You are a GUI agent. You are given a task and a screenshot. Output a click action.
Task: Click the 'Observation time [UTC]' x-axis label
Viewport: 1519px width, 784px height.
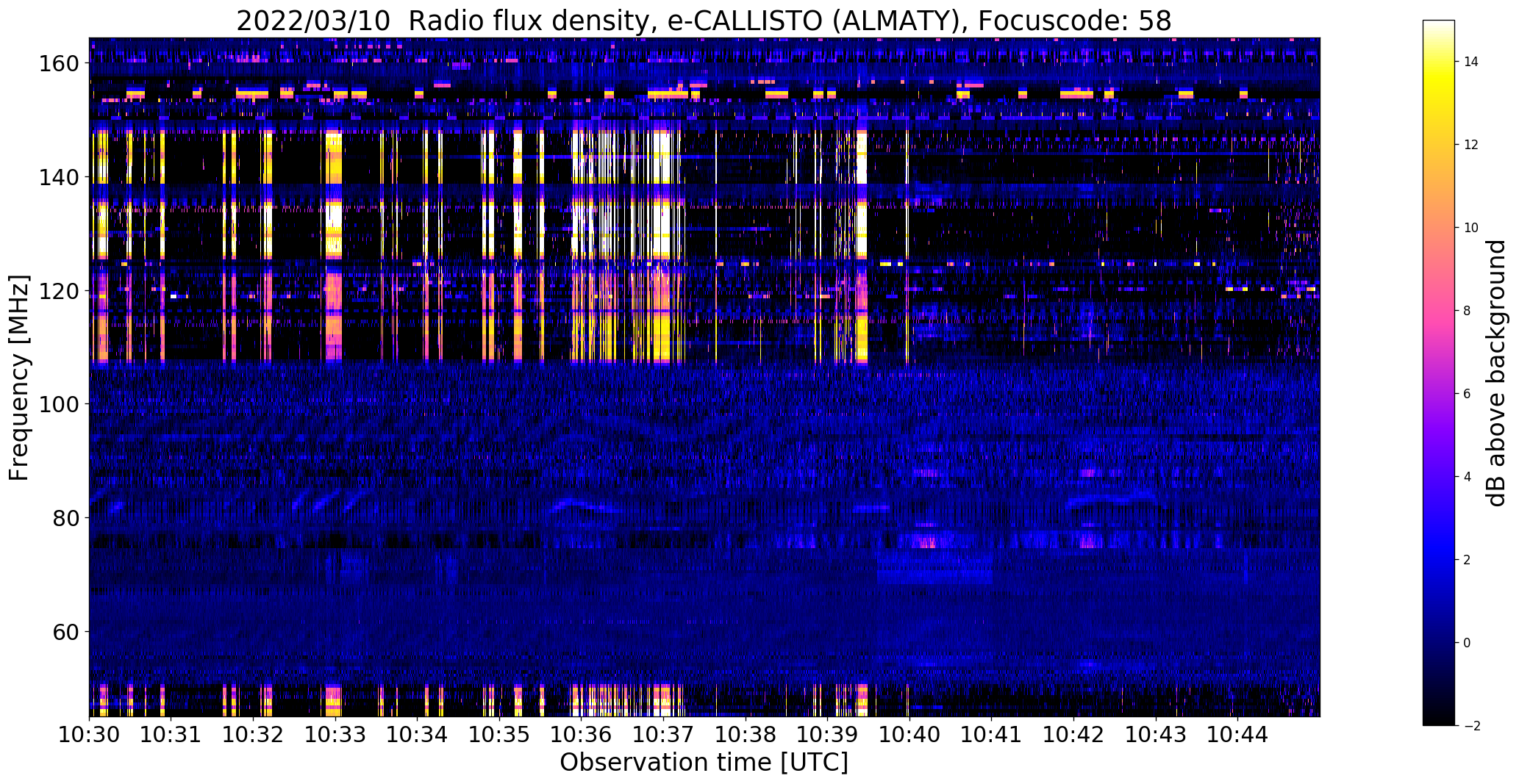tap(704, 763)
